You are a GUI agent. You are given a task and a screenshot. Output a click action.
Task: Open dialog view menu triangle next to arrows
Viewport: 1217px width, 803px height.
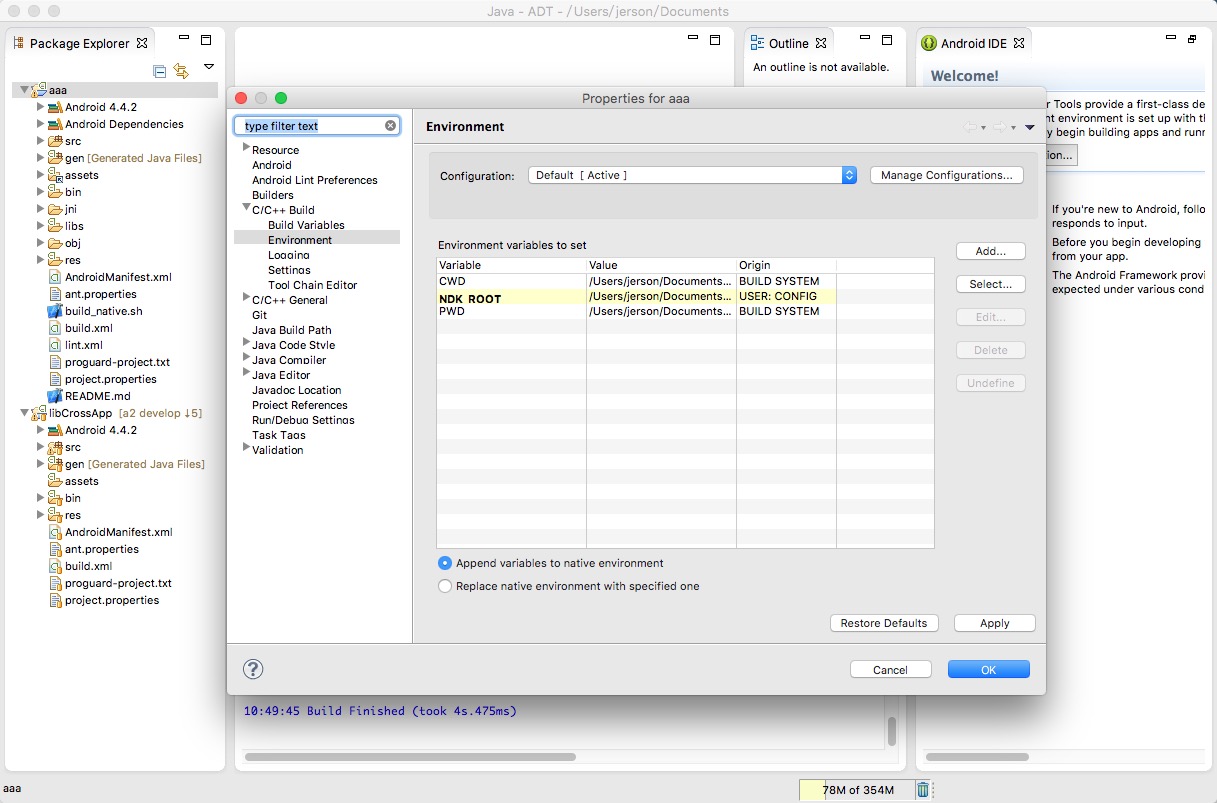[1030, 127]
